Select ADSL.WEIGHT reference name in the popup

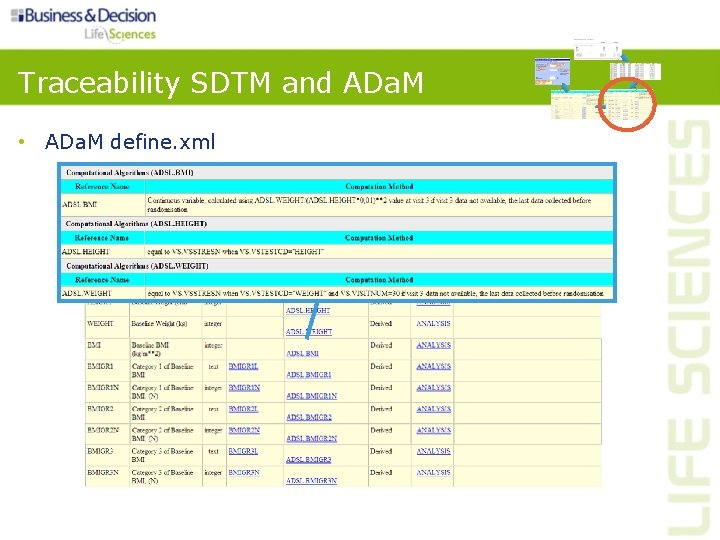[87, 293]
